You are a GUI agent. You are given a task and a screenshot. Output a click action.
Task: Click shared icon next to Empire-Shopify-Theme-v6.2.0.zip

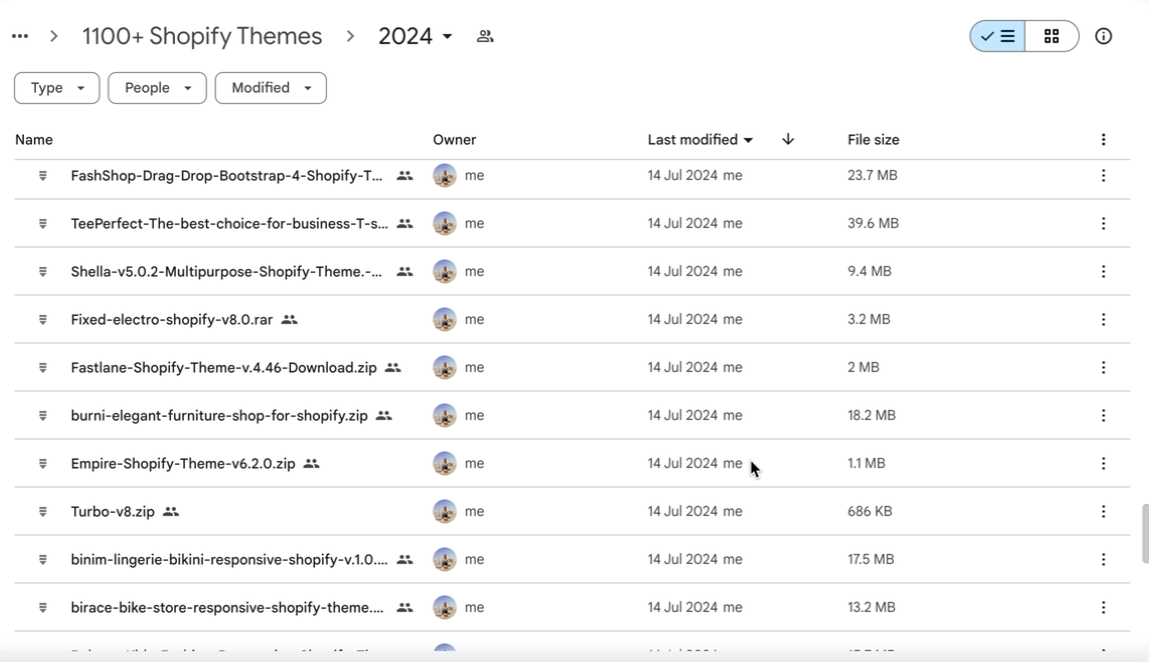(311, 463)
